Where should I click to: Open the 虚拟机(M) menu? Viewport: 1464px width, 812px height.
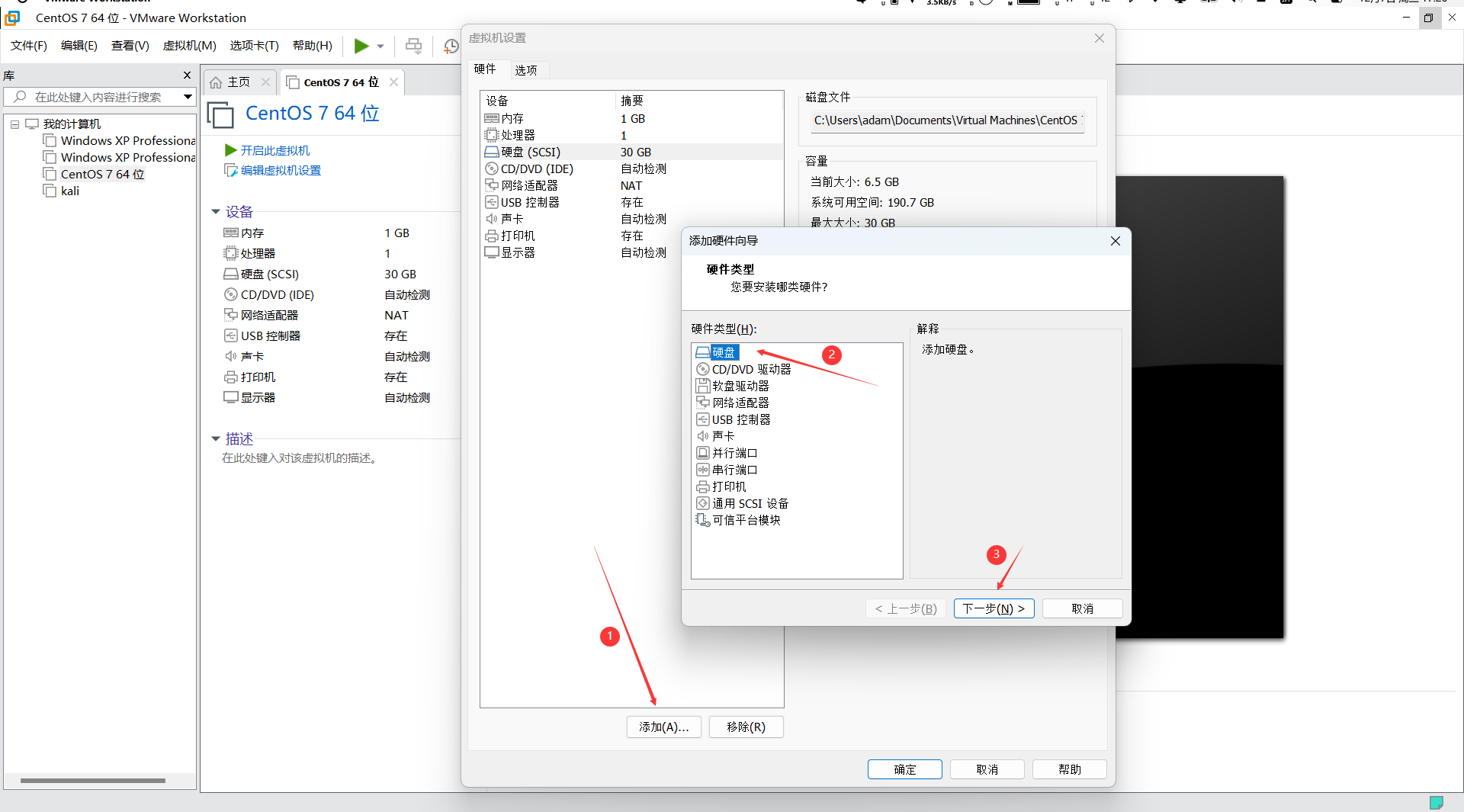190,46
